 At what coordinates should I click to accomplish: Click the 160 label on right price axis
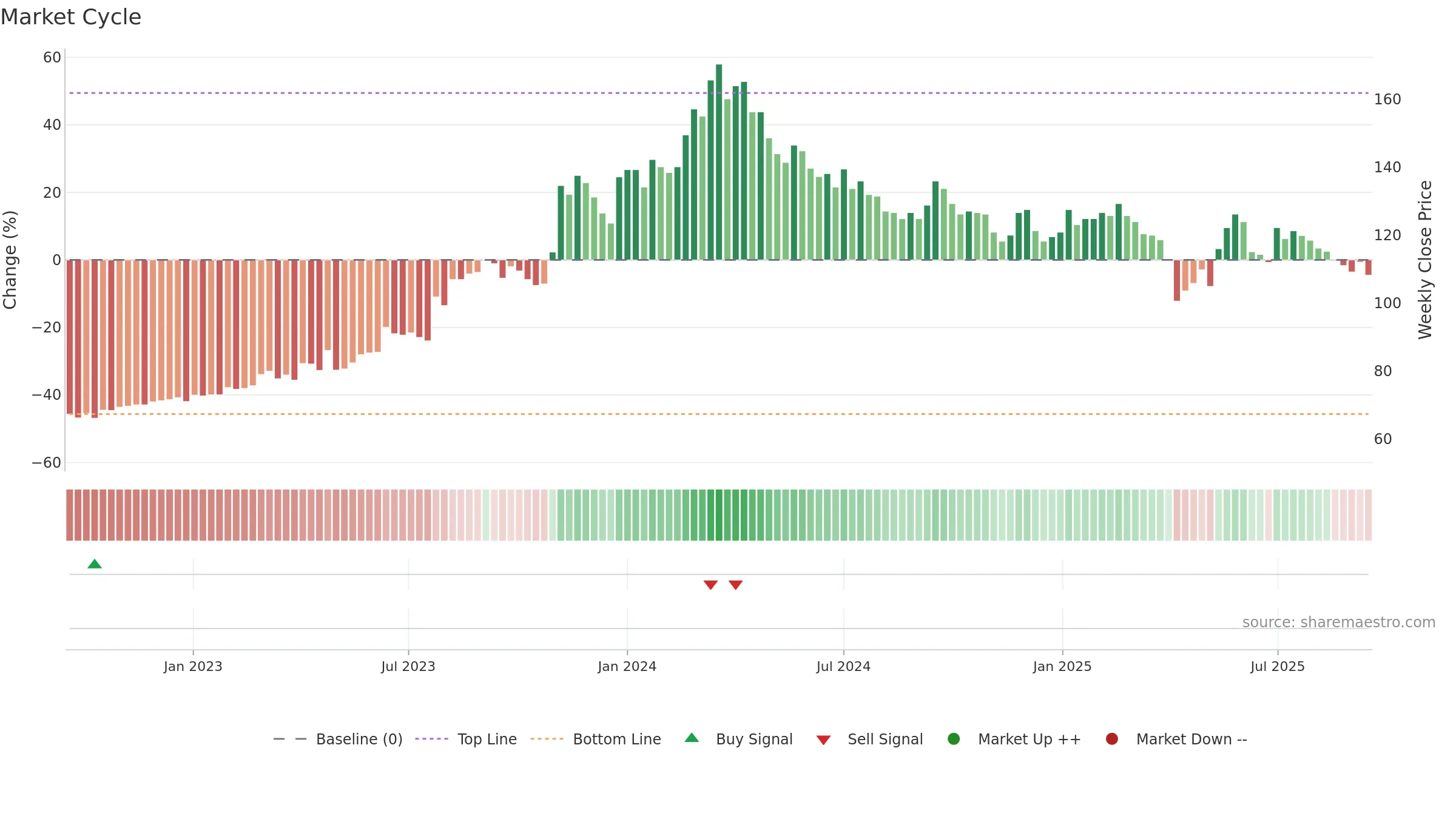pyautogui.click(x=1387, y=99)
